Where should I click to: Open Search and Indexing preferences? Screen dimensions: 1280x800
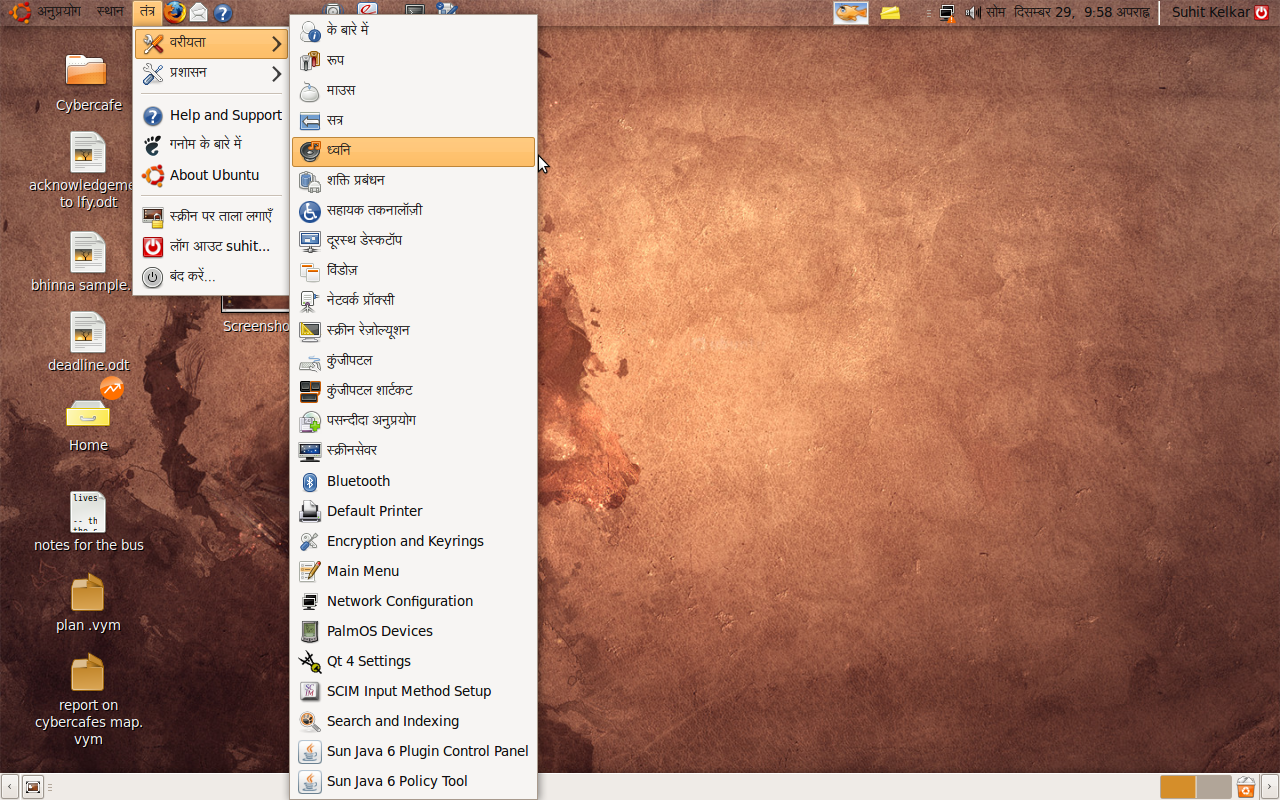tap(392, 721)
